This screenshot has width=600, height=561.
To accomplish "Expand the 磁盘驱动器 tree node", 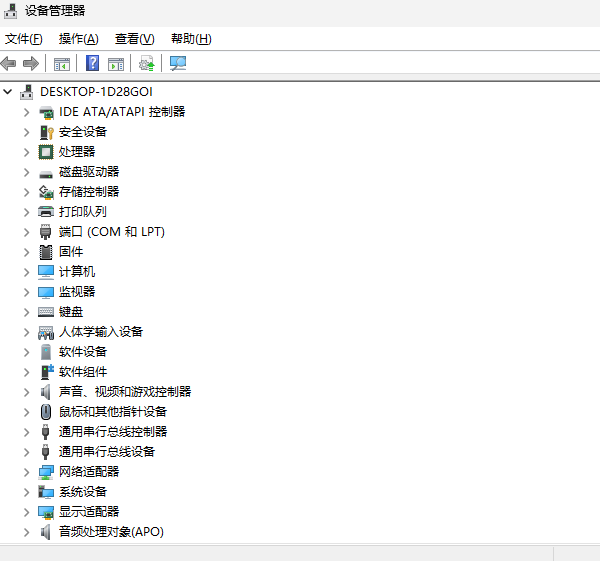I will 27,172.
